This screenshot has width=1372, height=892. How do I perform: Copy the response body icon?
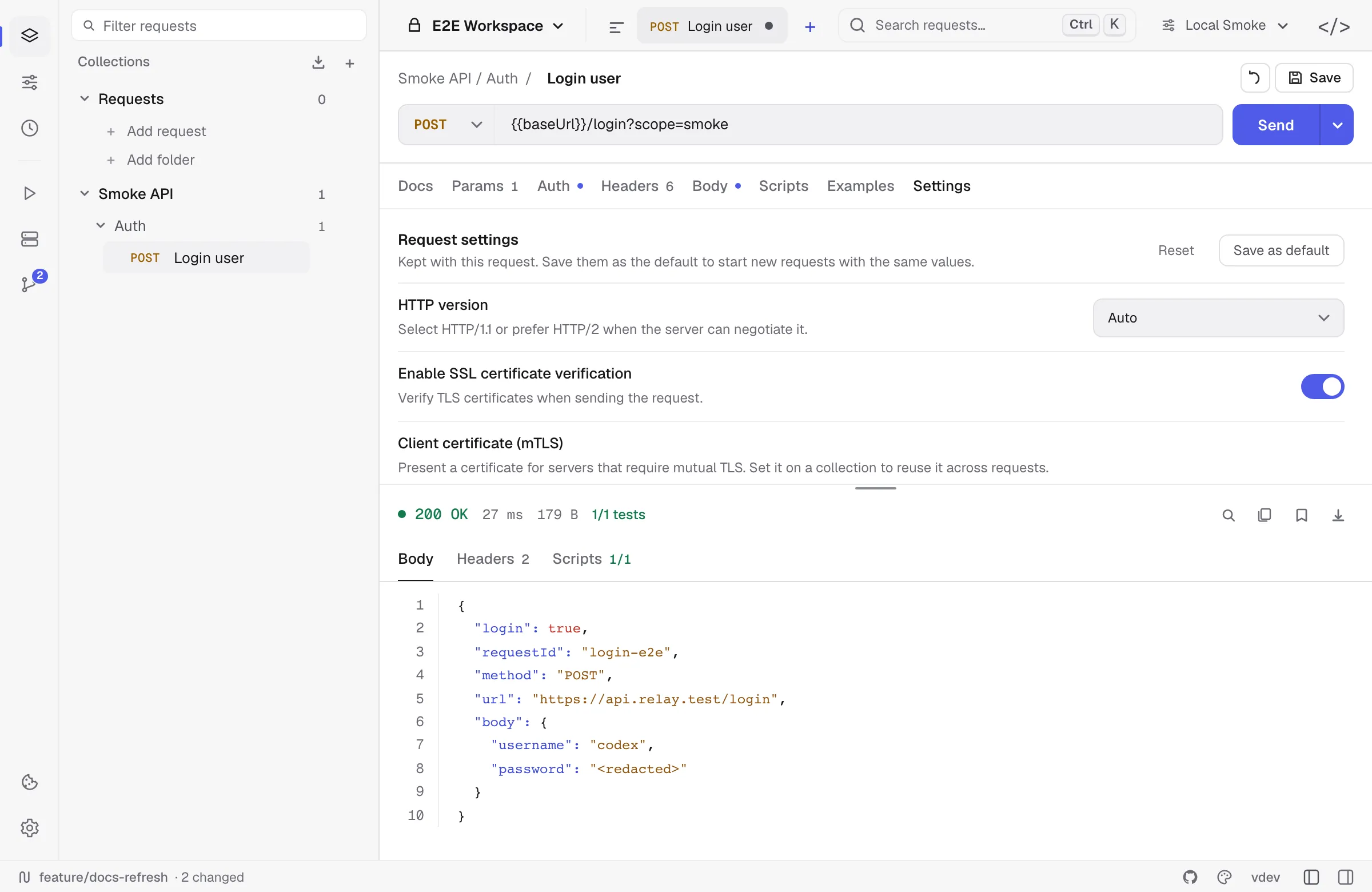[1265, 515]
